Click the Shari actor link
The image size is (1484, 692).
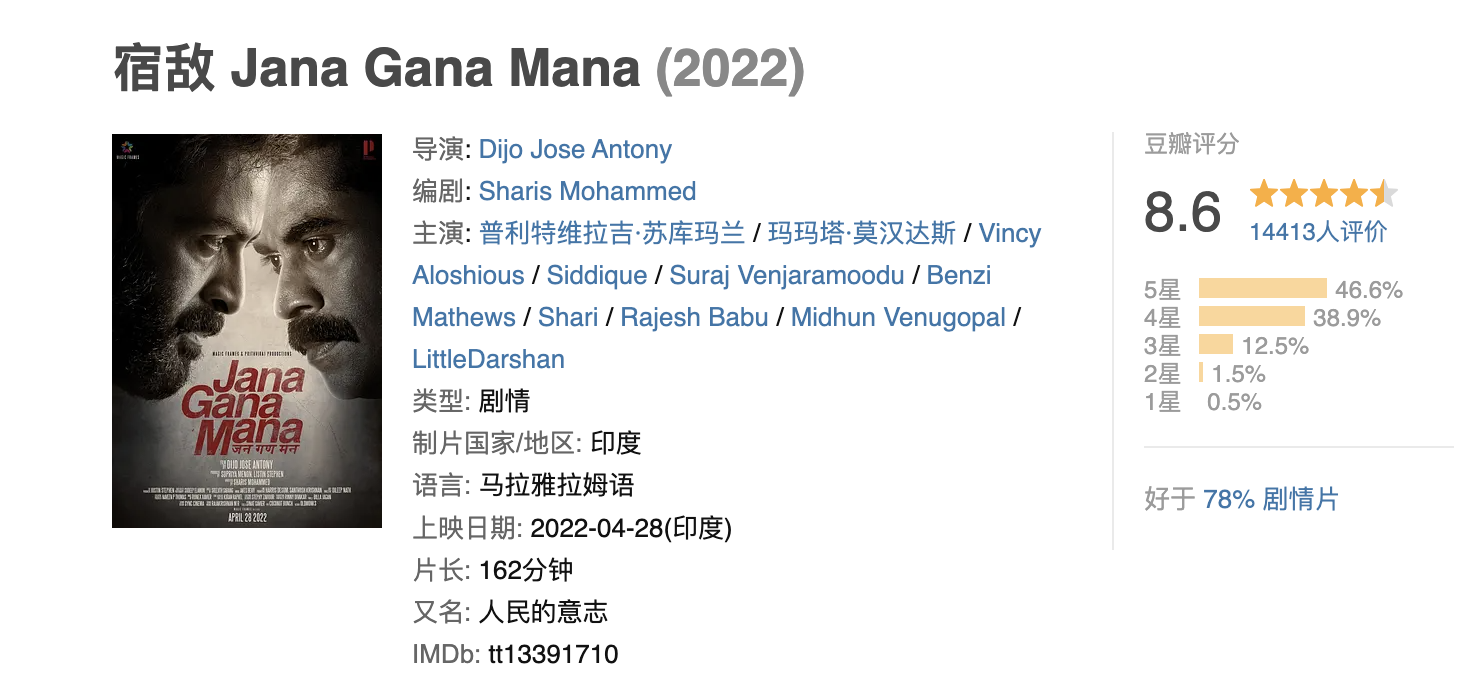[x=567, y=318]
